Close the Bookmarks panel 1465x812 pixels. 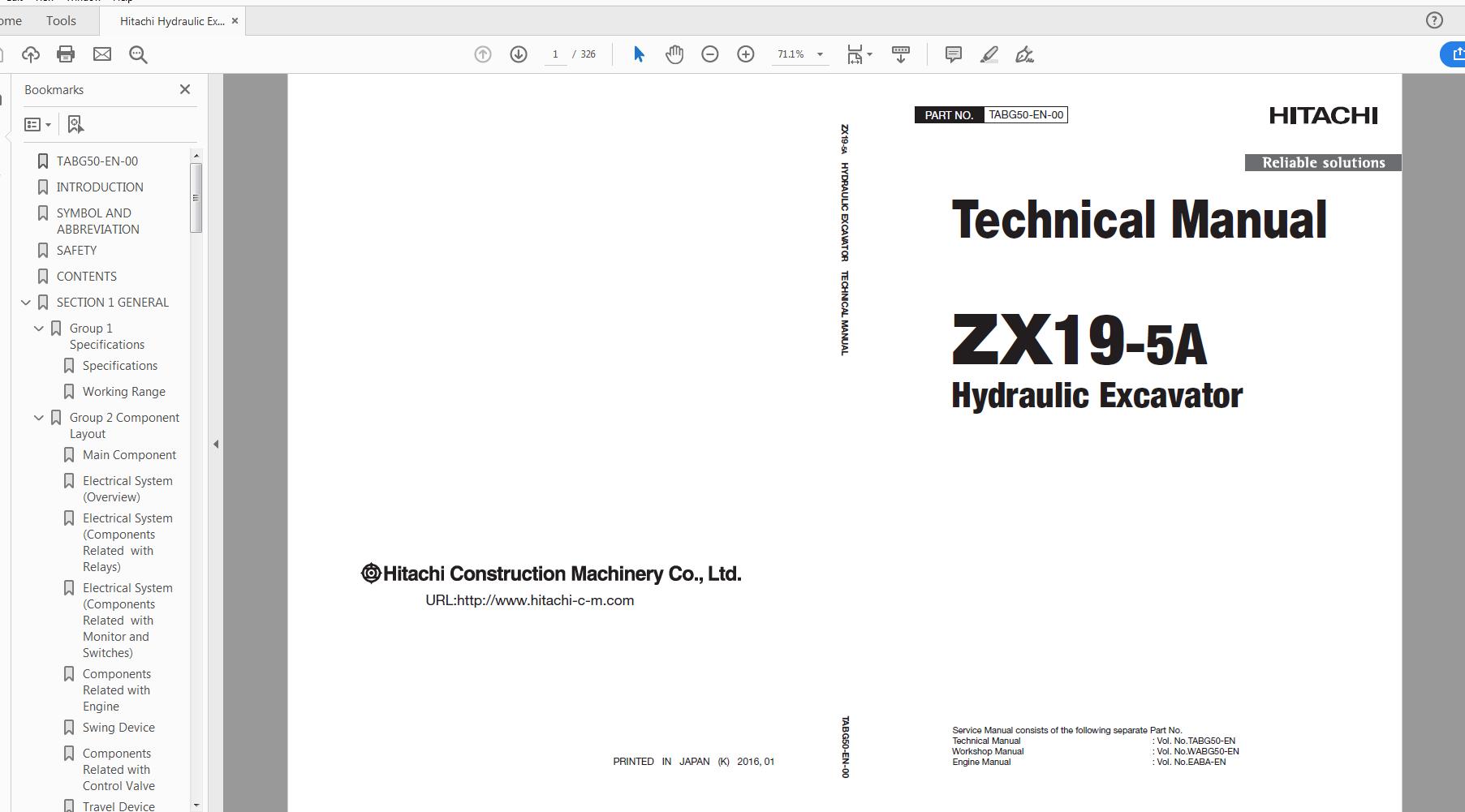pyautogui.click(x=185, y=89)
